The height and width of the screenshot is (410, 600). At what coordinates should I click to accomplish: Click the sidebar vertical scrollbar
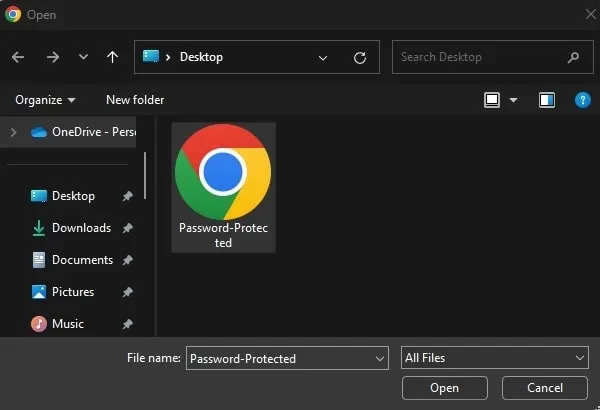click(x=145, y=176)
